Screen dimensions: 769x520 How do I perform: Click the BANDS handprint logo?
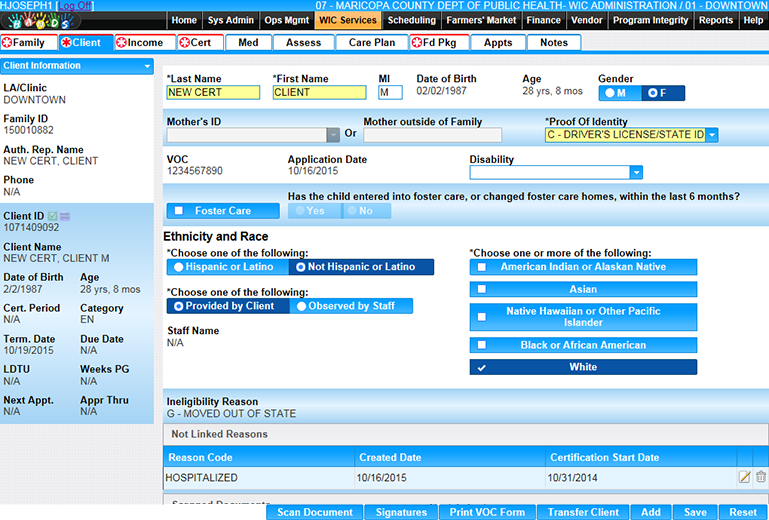pyautogui.click(x=40, y=21)
